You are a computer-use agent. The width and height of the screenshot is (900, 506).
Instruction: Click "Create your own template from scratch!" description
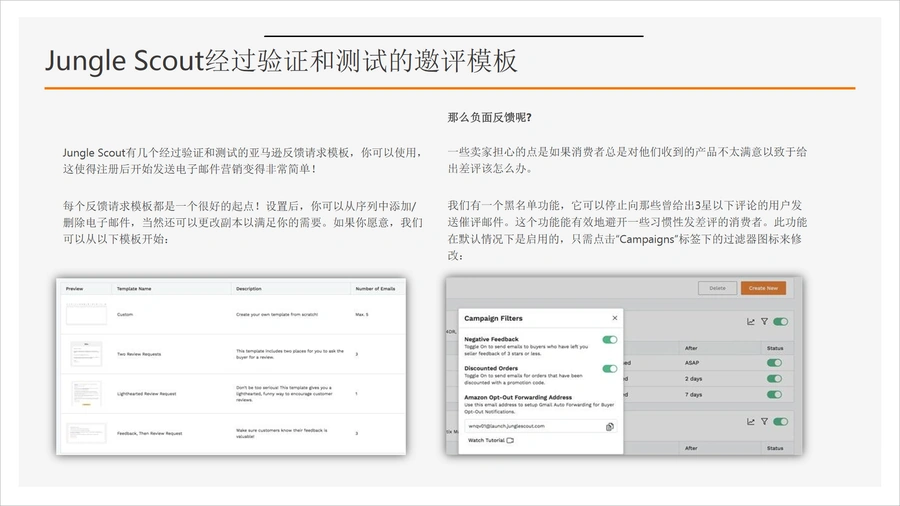point(277,314)
